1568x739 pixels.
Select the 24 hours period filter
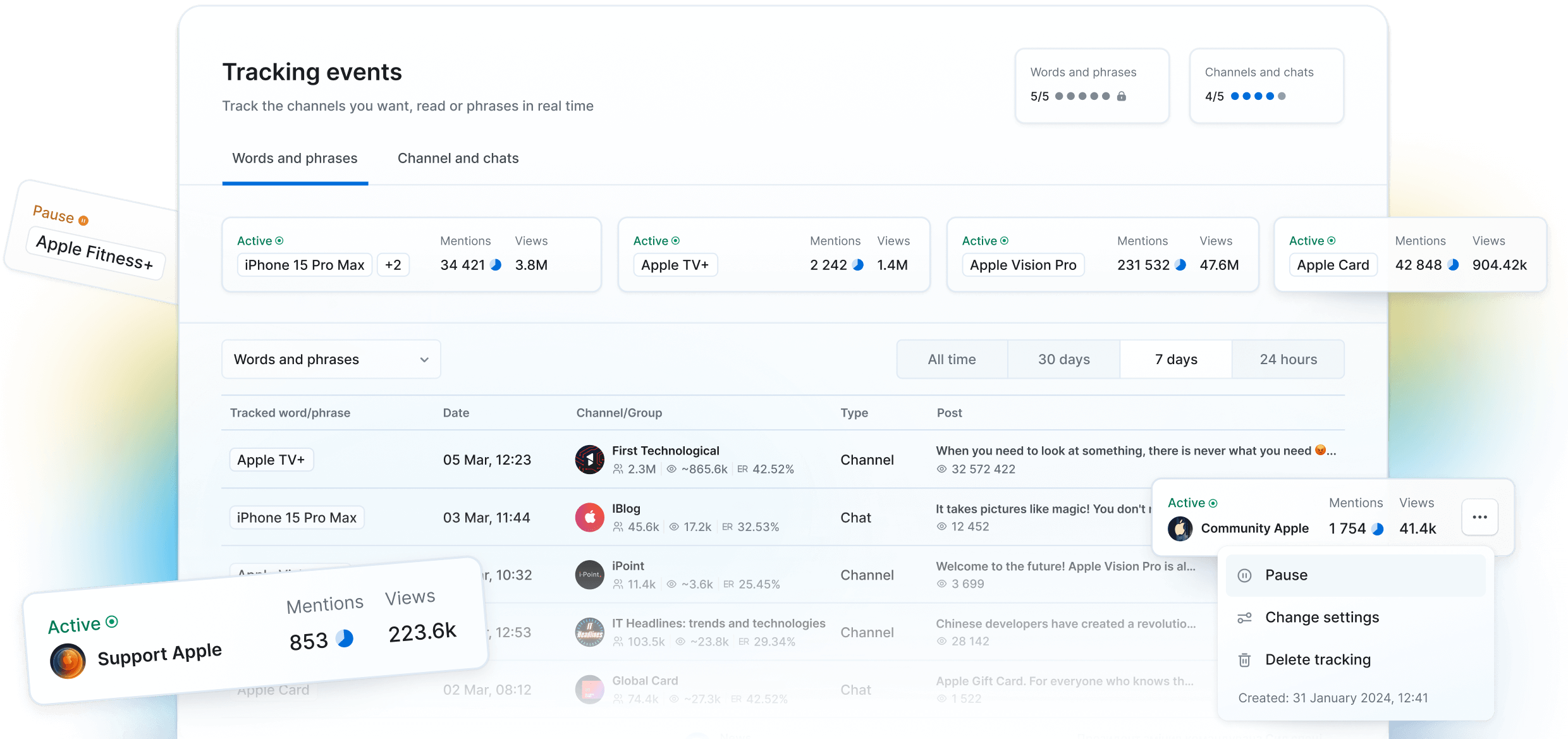click(1288, 359)
